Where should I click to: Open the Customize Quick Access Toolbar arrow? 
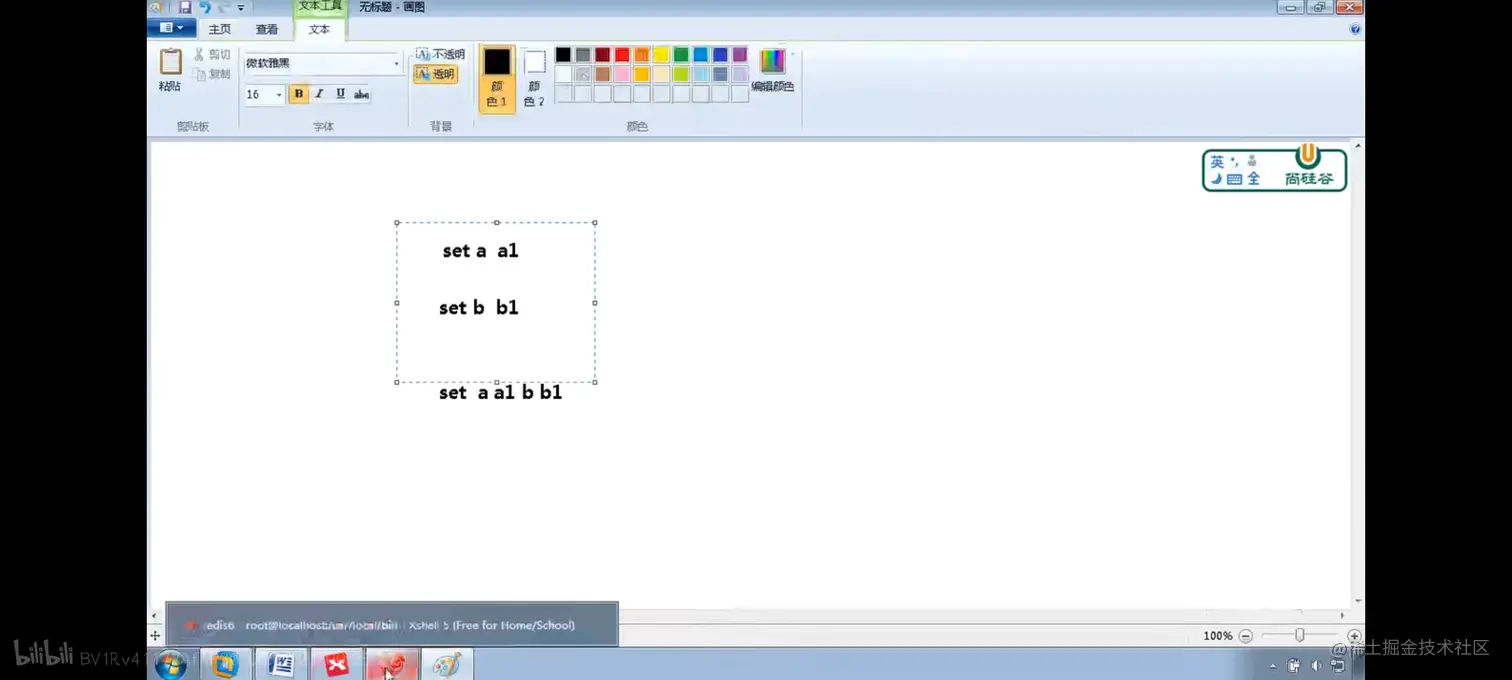click(x=241, y=8)
